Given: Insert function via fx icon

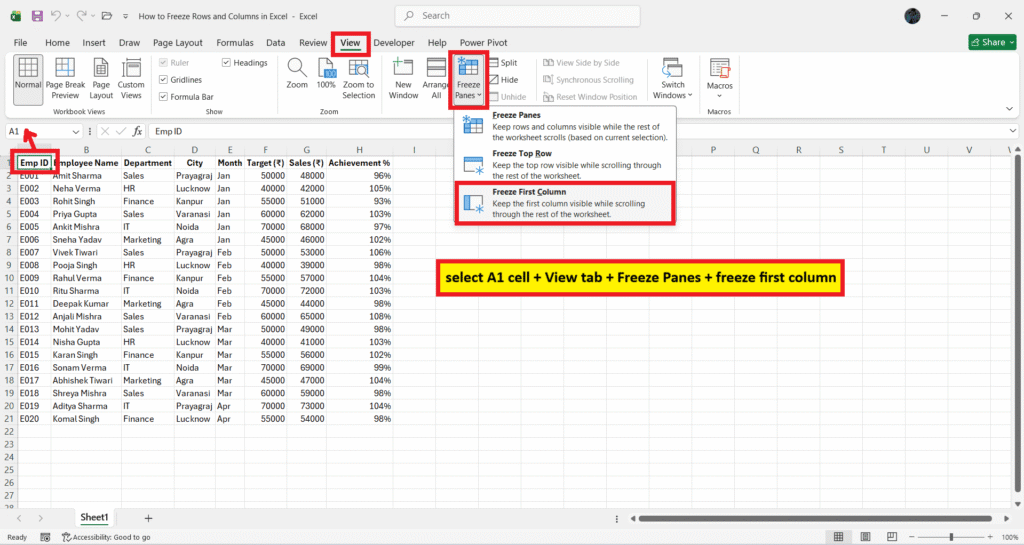Looking at the screenshot, I should [x=137, y=131].
